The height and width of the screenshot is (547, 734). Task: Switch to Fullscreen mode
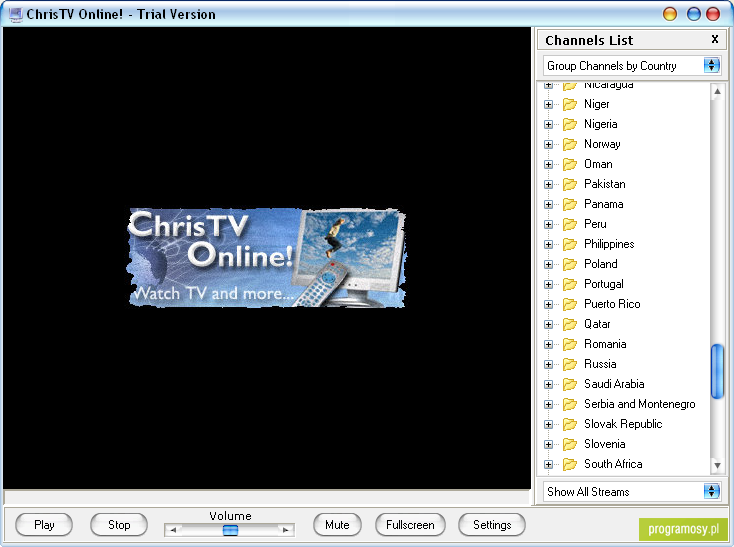[x=410, y=525]
